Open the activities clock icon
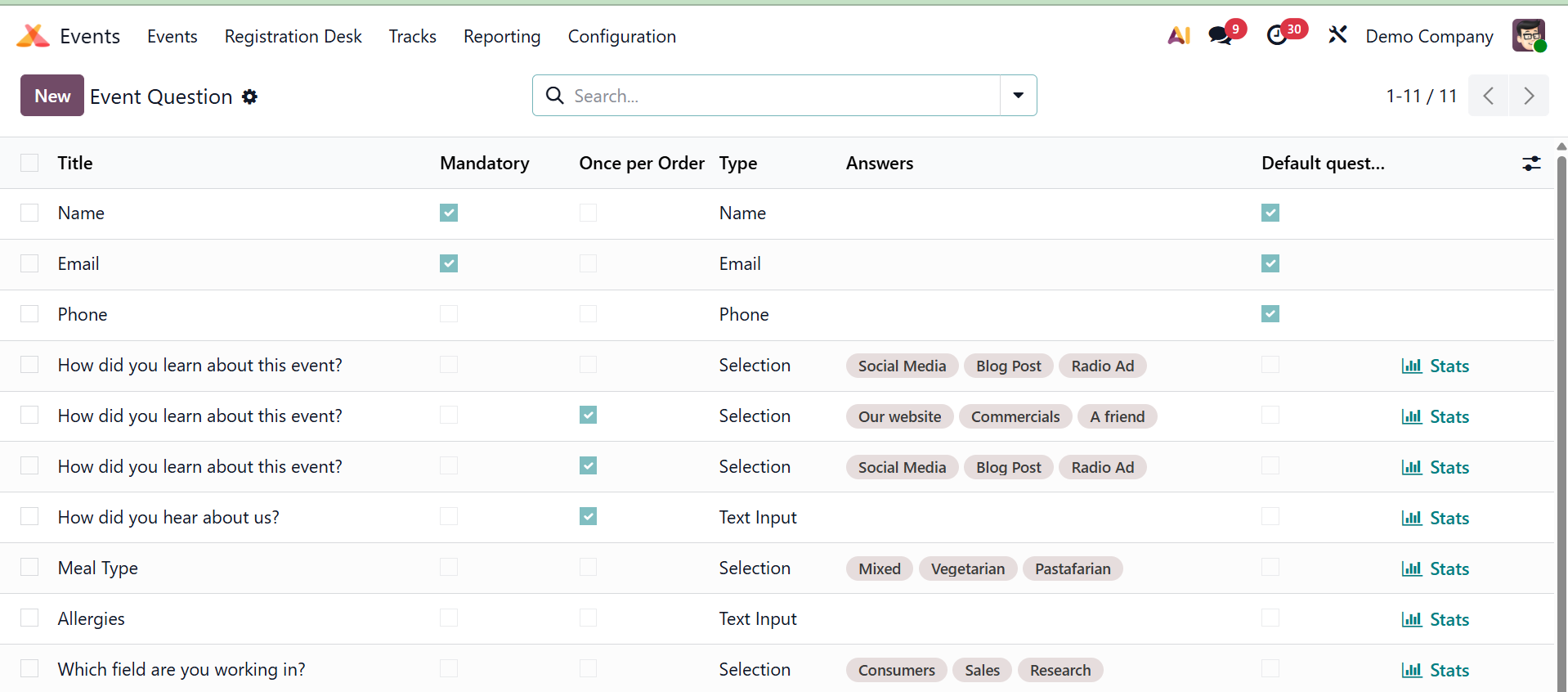Screen dimensions: 1568x692 pos(1276,36)
